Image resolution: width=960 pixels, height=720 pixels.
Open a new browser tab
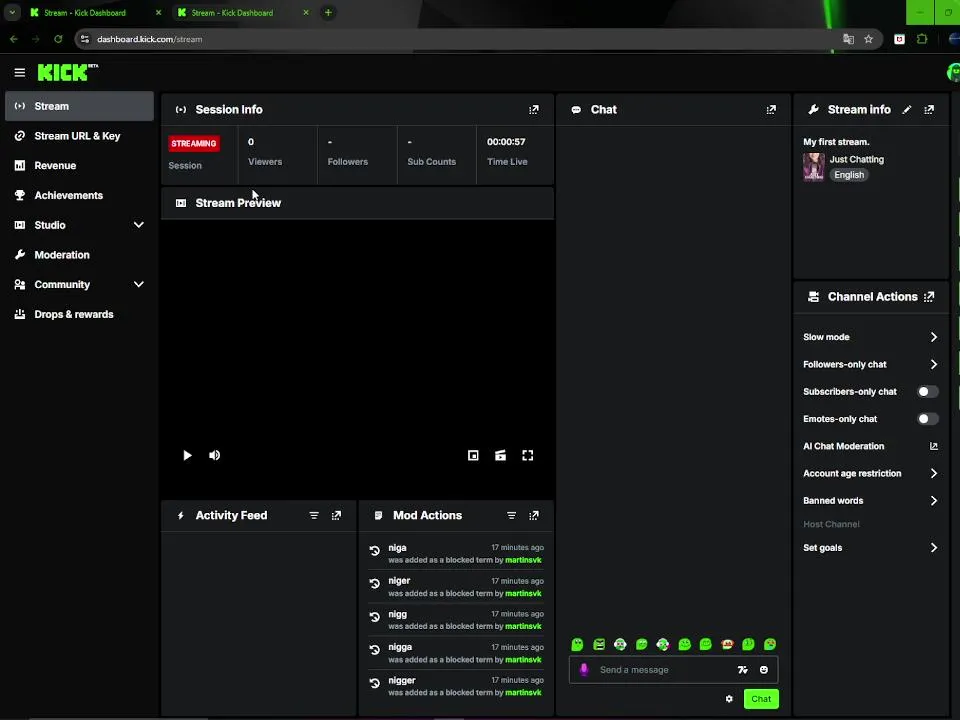328,12
